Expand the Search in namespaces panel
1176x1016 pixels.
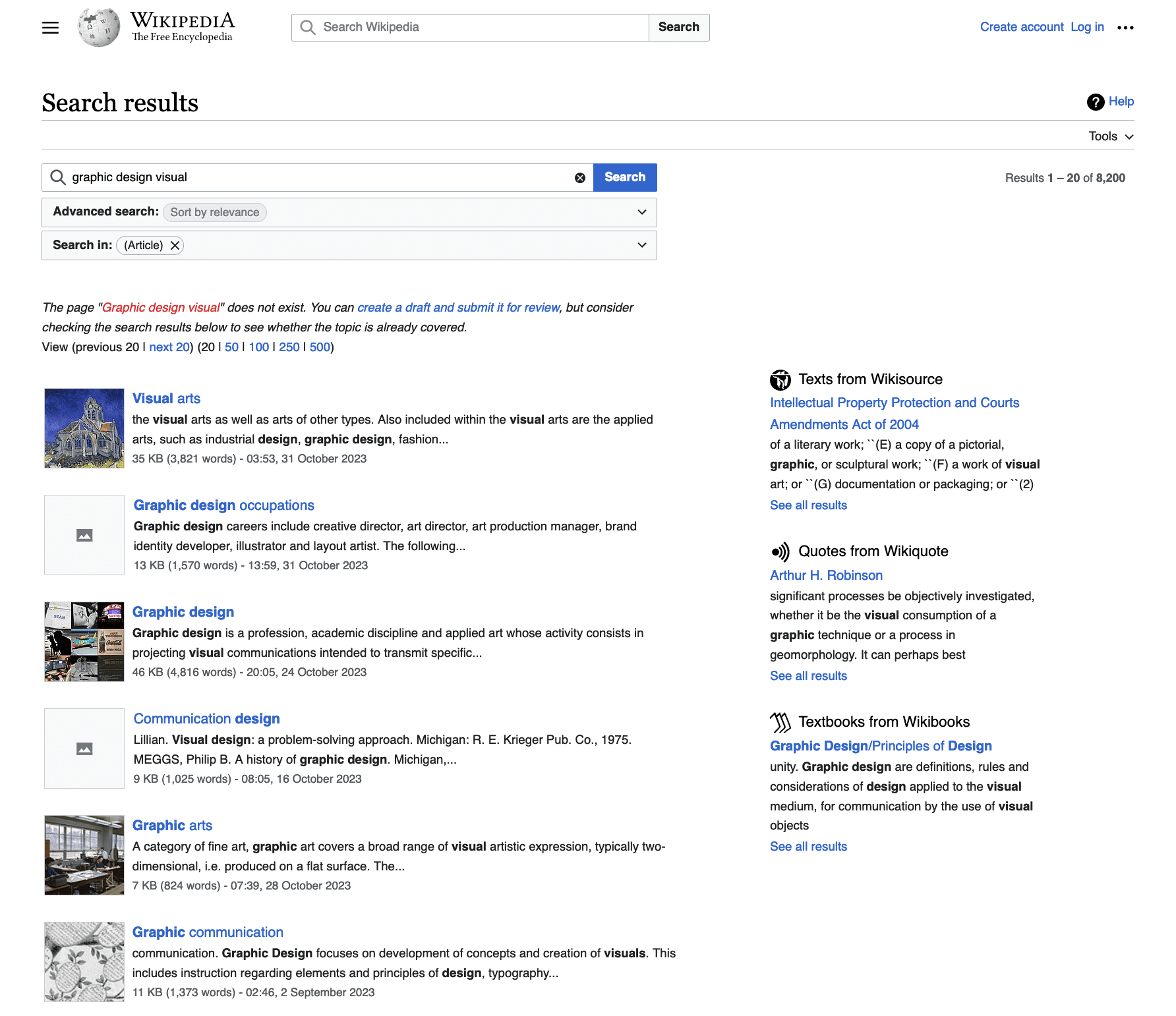(349, 245)
